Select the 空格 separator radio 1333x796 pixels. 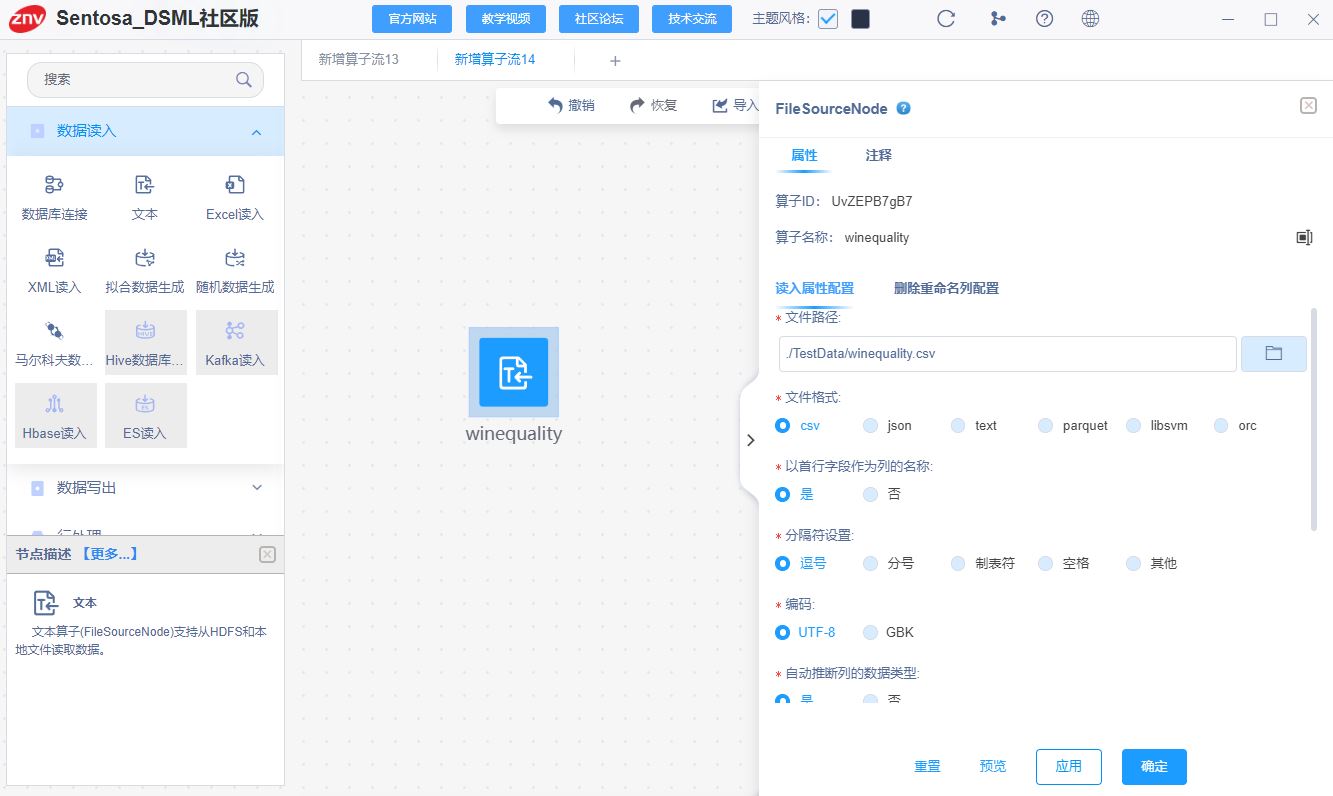point(1045,563)
